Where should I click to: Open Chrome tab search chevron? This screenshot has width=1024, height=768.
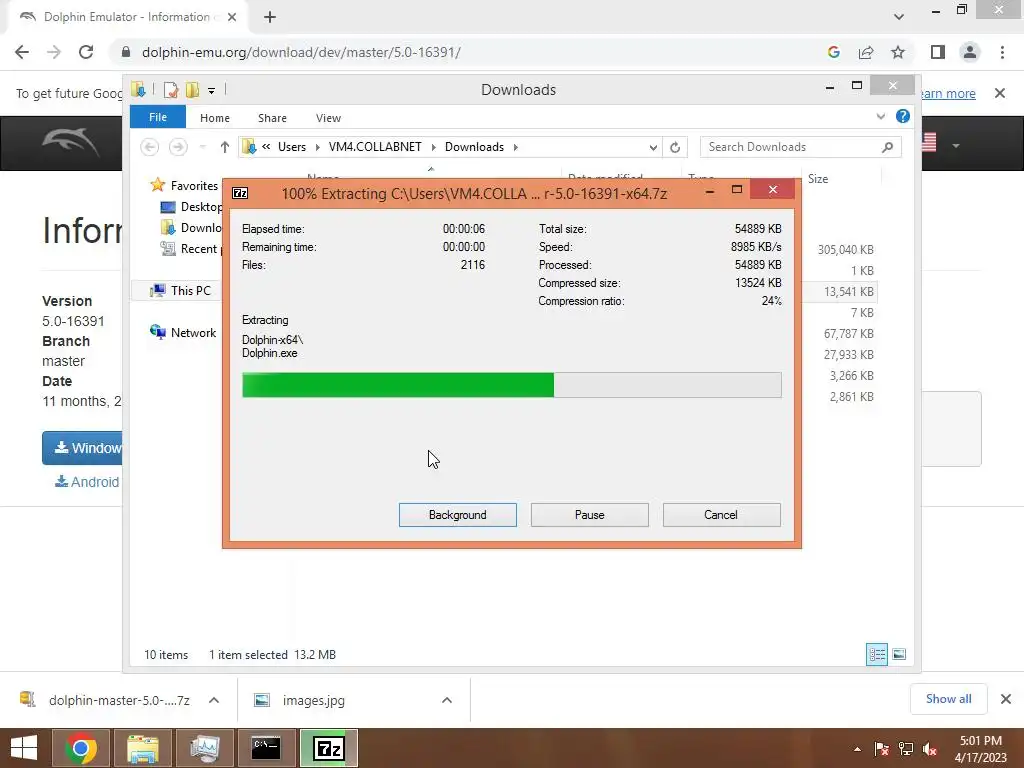(x=899, y=17)
